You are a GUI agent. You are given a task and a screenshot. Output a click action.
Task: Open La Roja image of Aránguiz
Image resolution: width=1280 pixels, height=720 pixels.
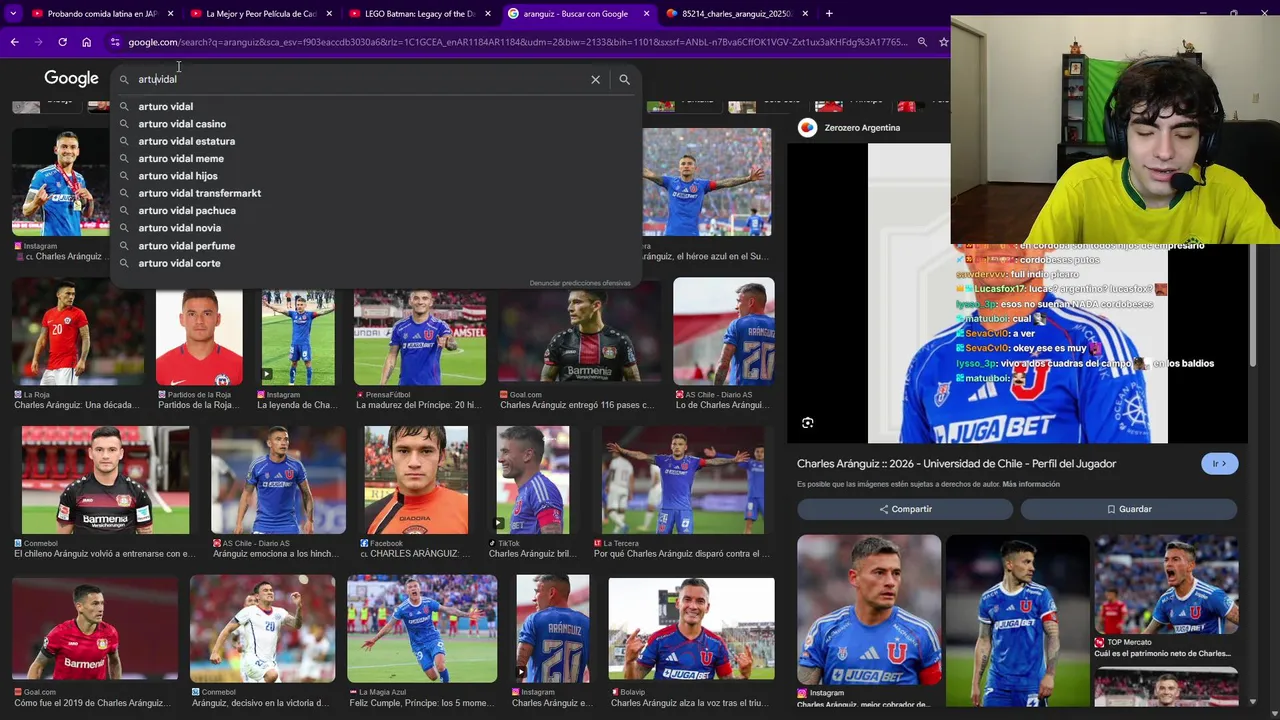tap(78, 331)
